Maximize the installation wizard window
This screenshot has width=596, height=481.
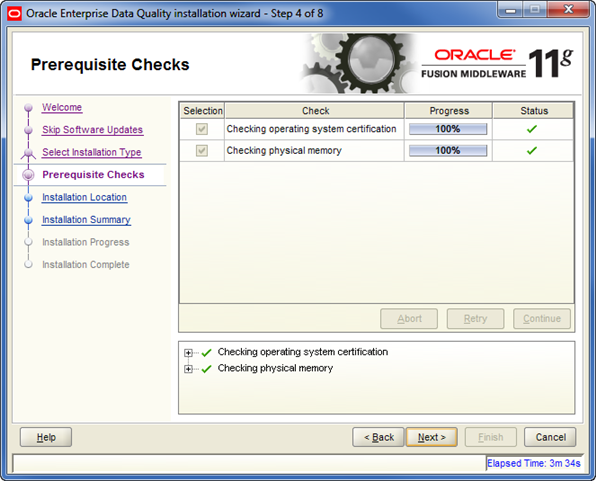click(534, 10)
